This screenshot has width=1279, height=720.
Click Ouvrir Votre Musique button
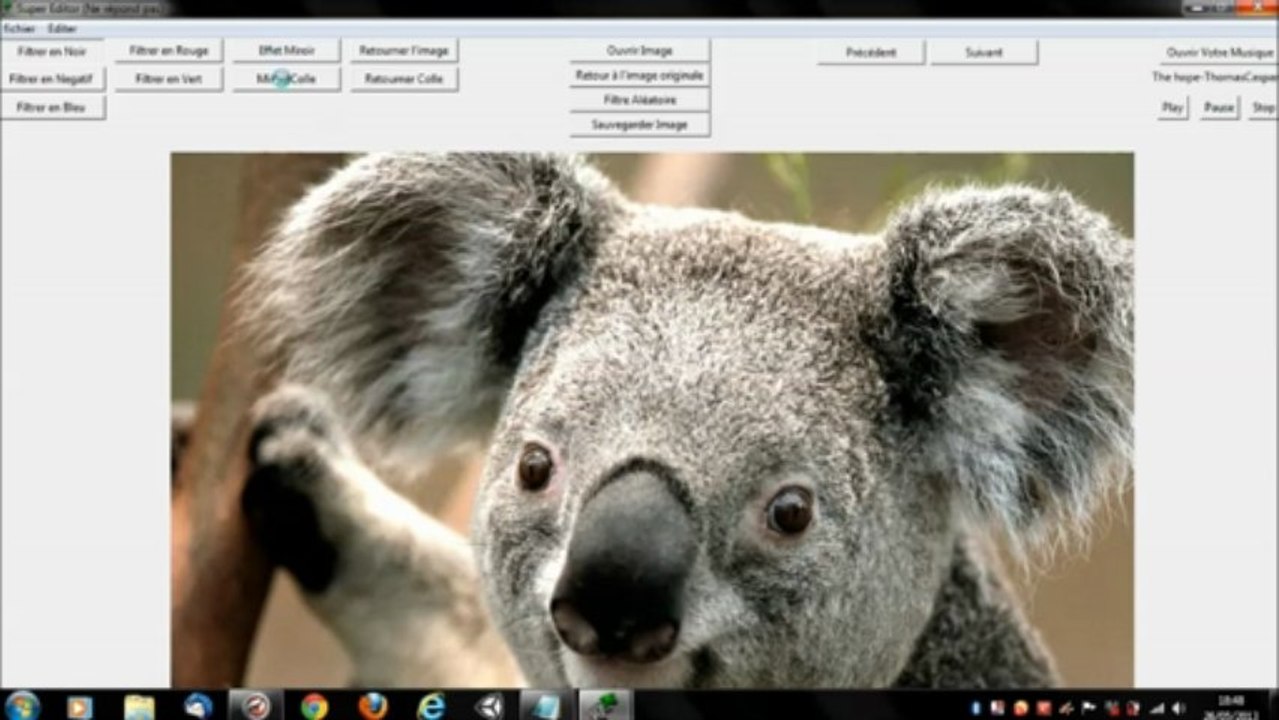1220,52
